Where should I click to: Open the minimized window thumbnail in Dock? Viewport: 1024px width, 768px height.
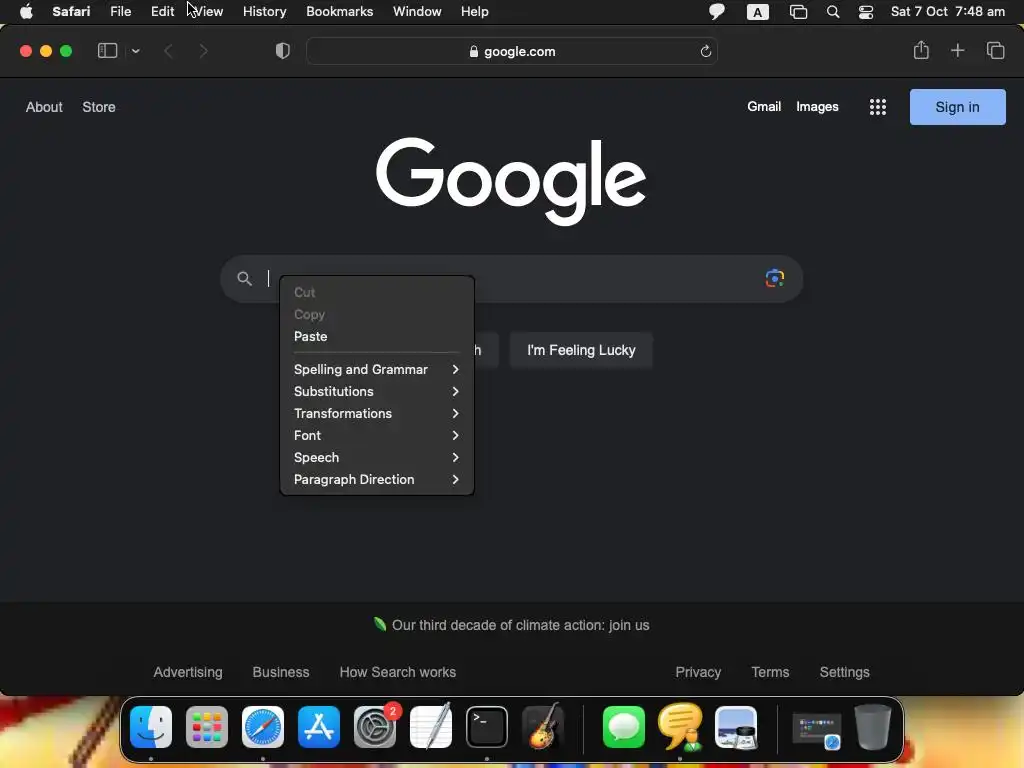[816, 730]
